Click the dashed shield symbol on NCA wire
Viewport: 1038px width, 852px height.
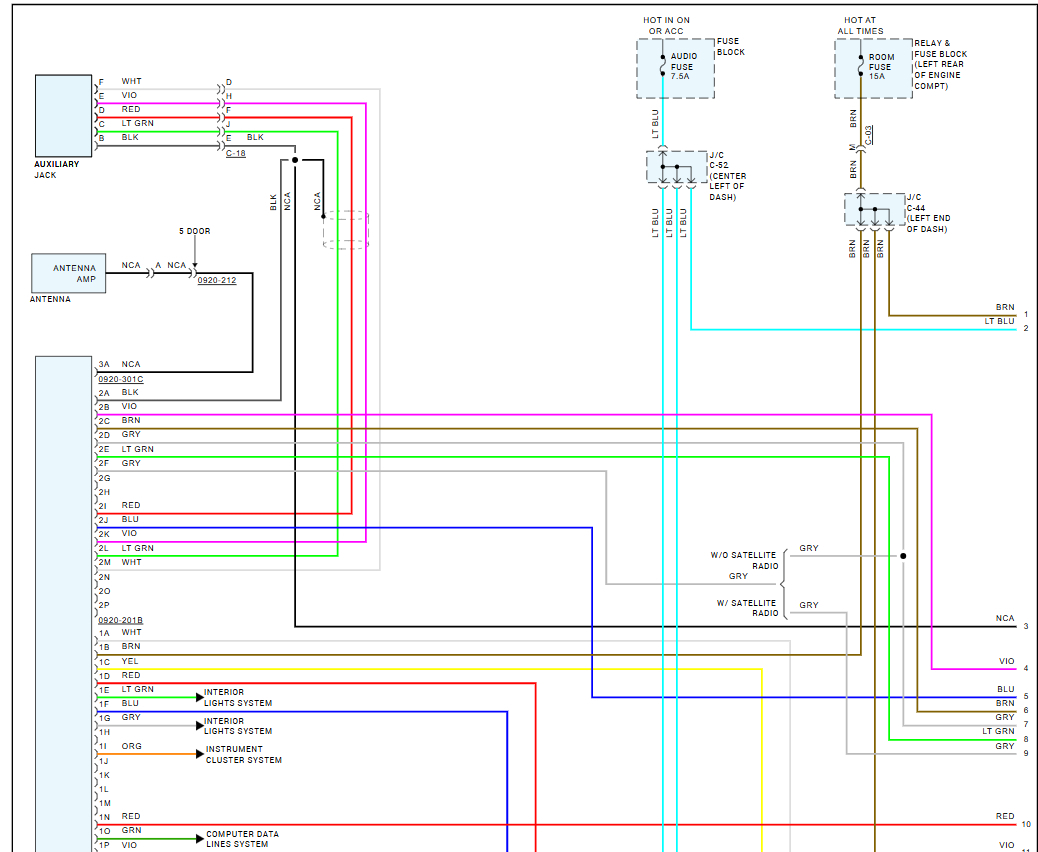(x=346, y=230)
